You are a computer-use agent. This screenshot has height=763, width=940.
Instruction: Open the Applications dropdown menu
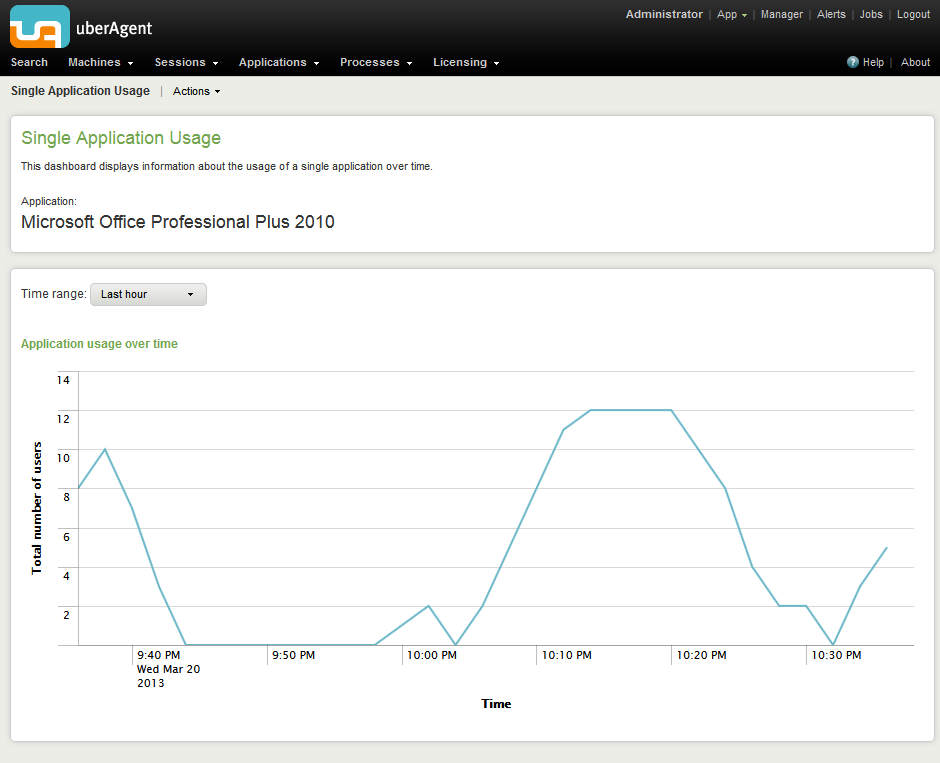(279, 62)
